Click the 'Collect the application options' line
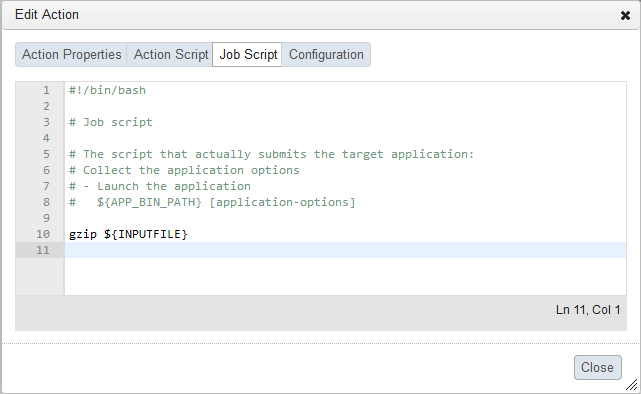 click(x=184, y=170)
